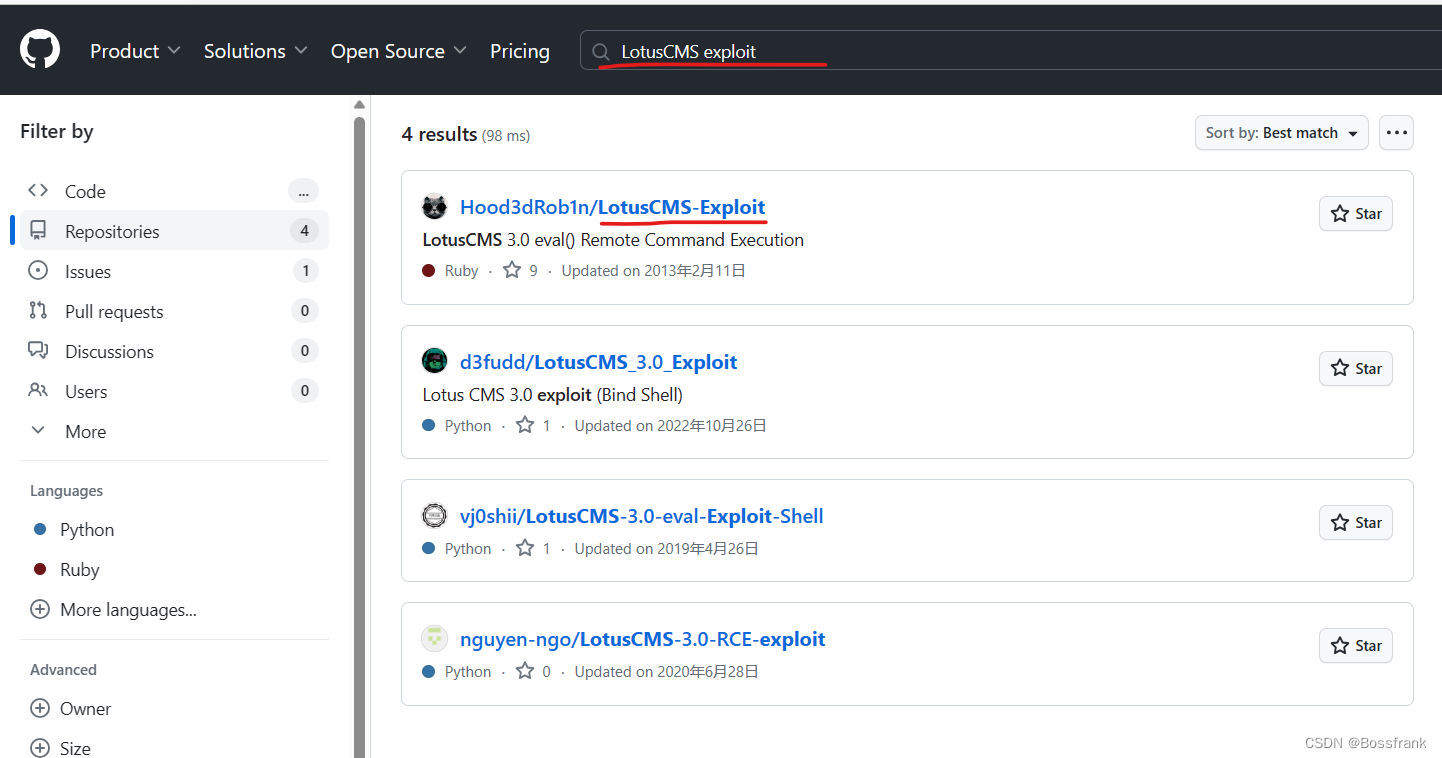Screen dimensions: 1442x758
Task: Select the Code filter
Action: [174, 191]
